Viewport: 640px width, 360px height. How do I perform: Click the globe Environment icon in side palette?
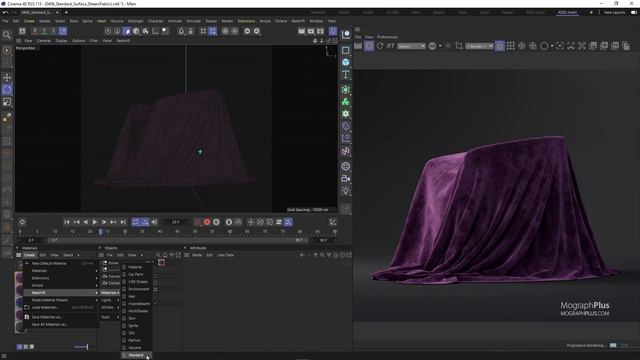[x=346, y=167]
